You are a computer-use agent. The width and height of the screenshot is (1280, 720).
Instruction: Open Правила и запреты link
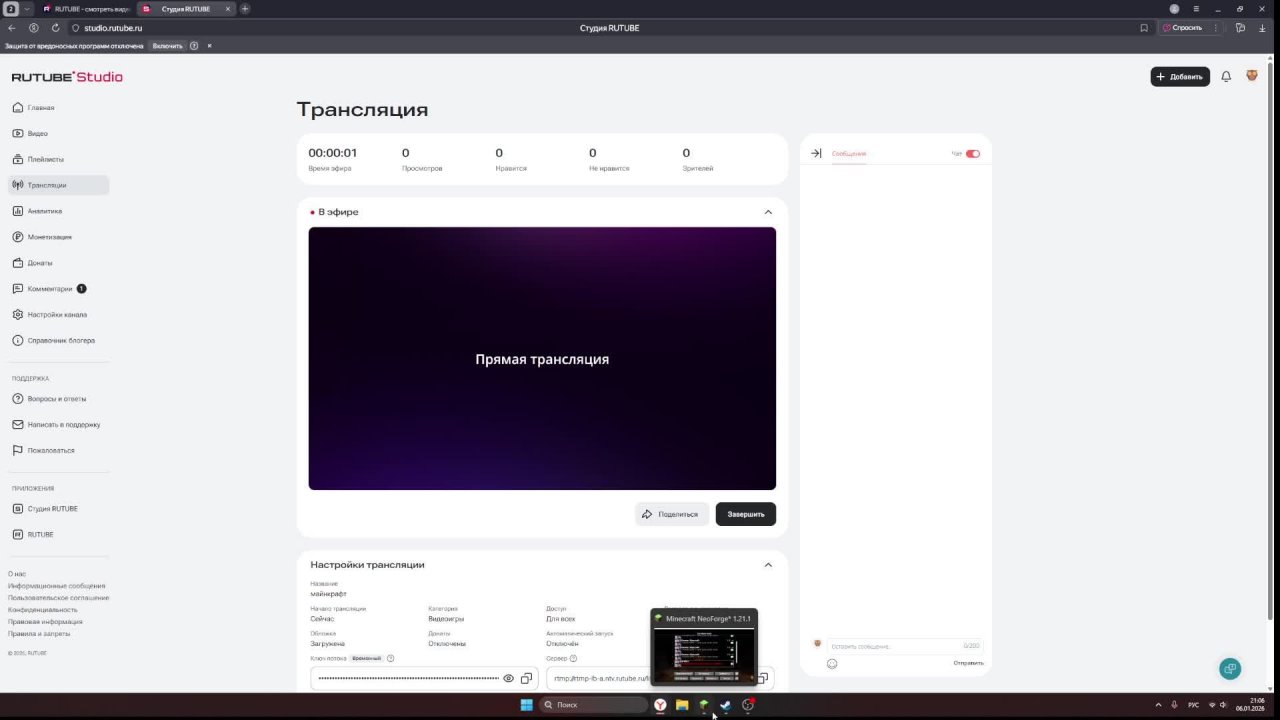[x=39, y=634]
